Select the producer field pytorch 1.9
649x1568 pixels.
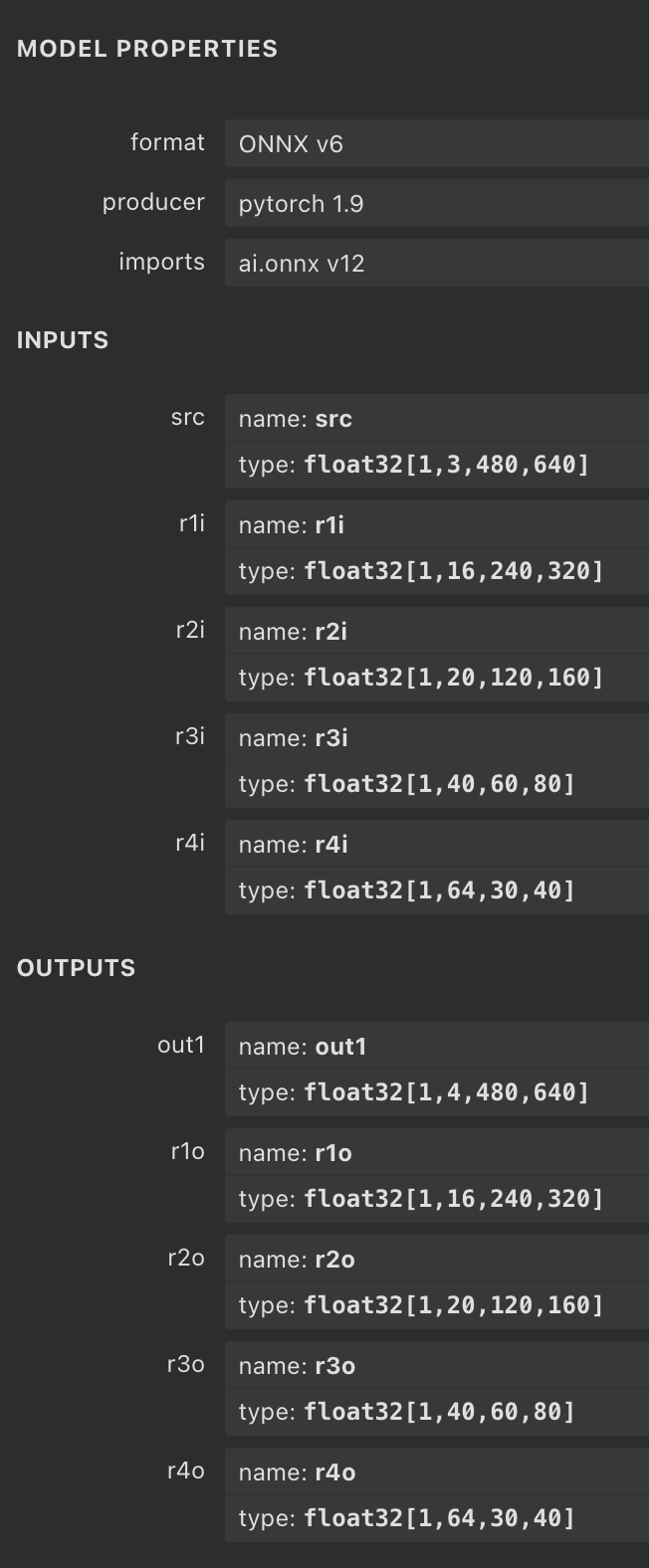437,203
